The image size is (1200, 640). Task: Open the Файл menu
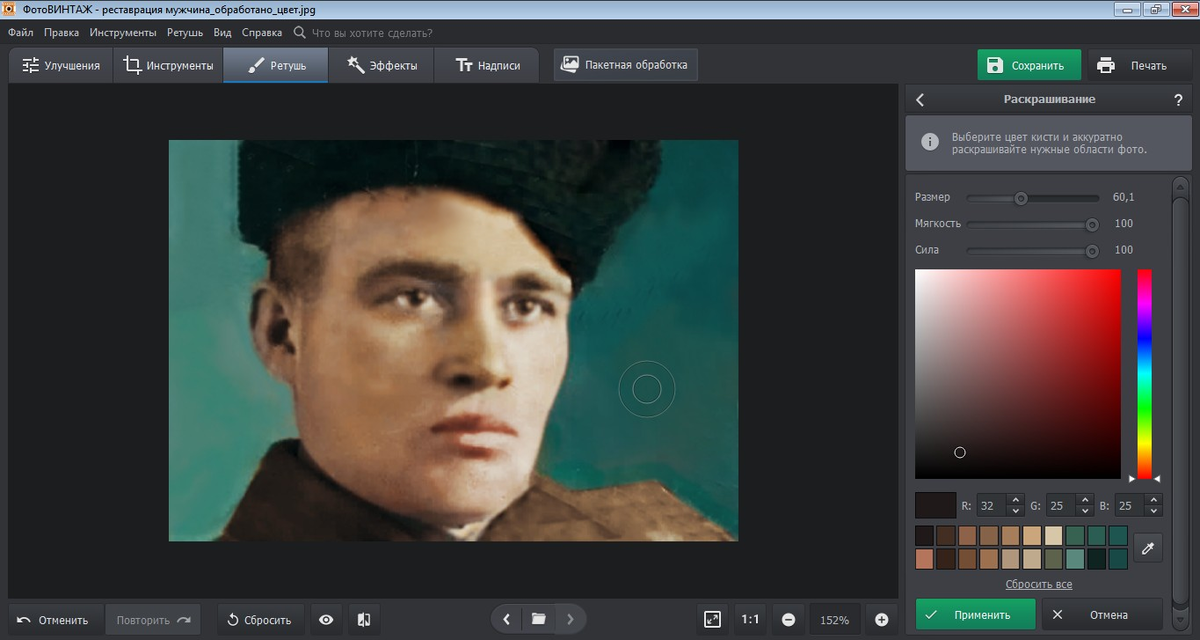click(21, 32)
